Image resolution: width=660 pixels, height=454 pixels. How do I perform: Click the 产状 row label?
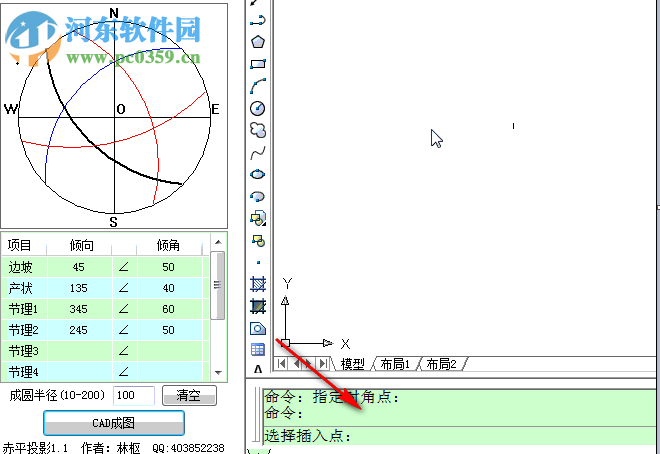click(24, 288)
